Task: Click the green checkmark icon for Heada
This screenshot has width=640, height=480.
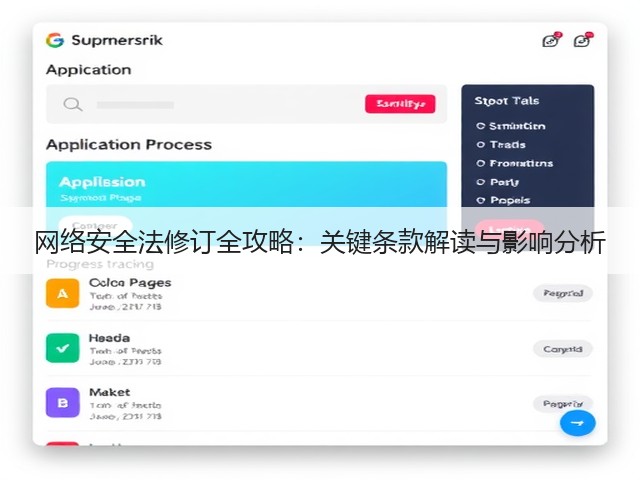Action: [62, 348]
